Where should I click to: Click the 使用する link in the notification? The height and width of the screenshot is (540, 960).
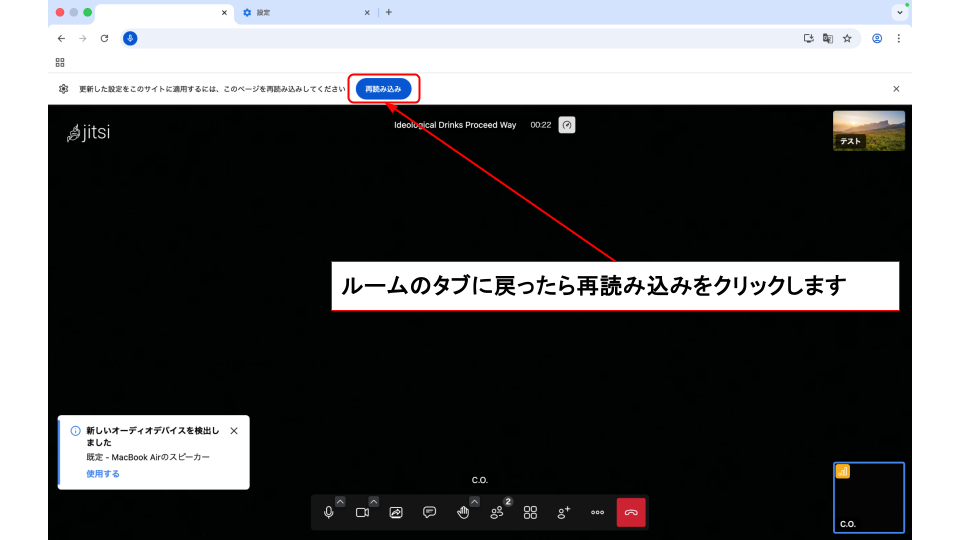tap(103, 474)
